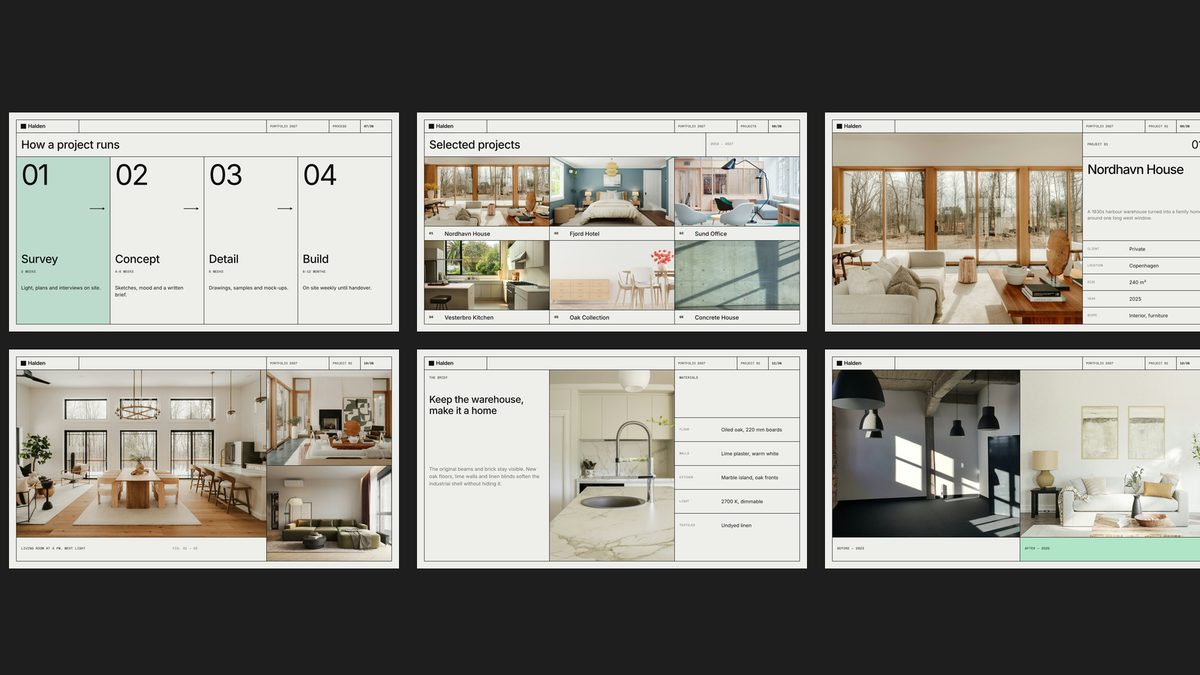The height and width of the screenshot is (675, 1200).
Task: Click Halden logo on before/after slide
Action: (849, 363)
